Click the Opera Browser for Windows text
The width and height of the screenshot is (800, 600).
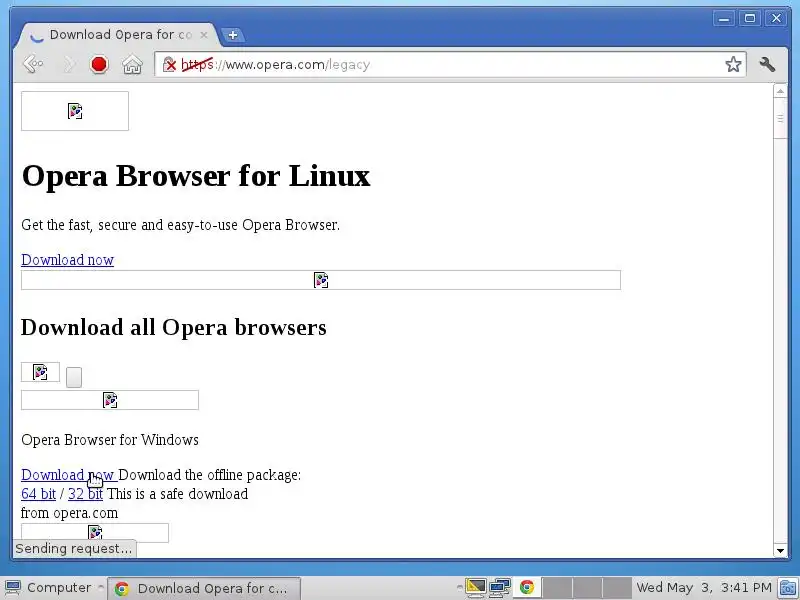110,440
